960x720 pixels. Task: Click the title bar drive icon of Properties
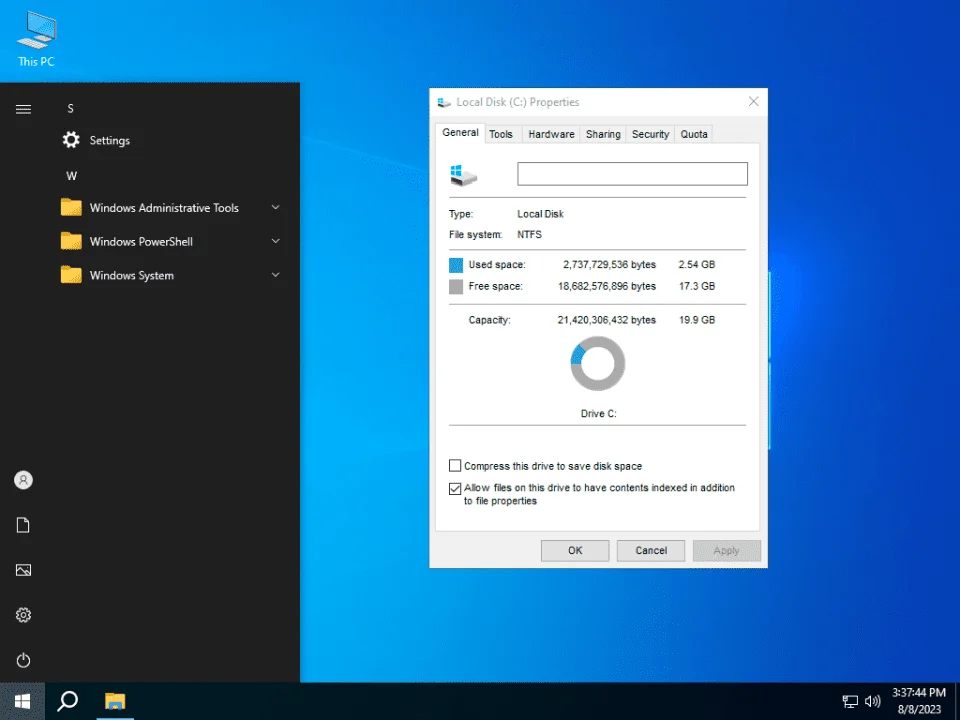tap(444, 102)
